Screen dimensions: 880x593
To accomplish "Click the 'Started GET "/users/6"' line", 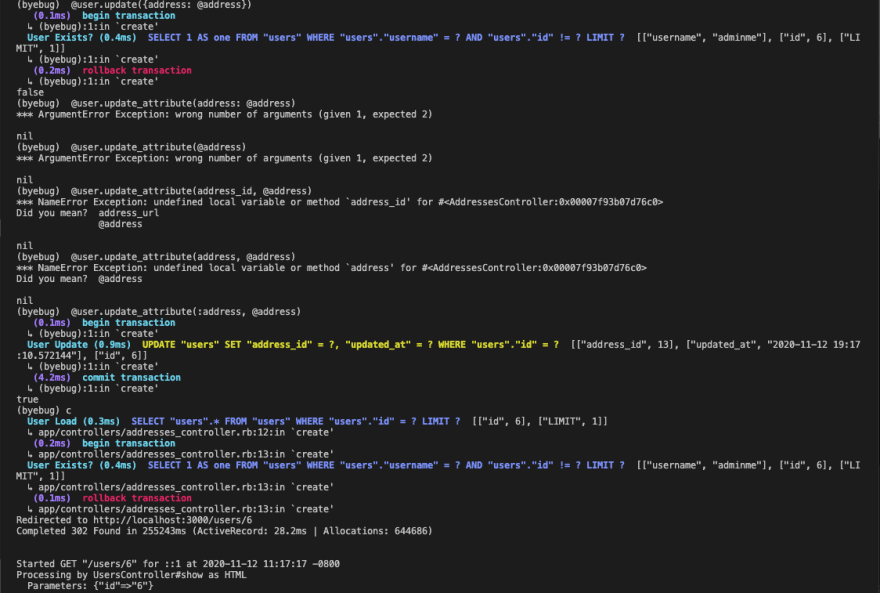I will [178, 564].
